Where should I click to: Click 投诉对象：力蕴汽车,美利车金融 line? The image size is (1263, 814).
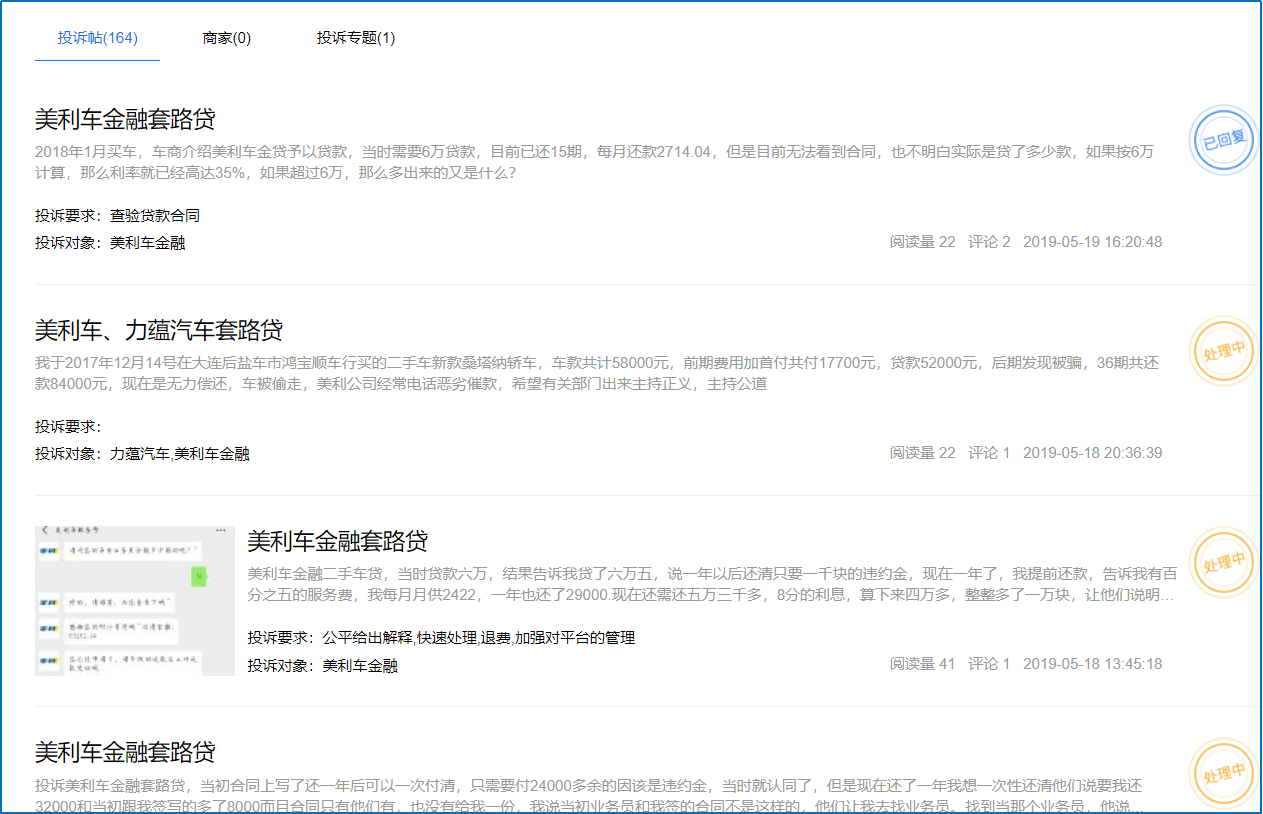142,453
